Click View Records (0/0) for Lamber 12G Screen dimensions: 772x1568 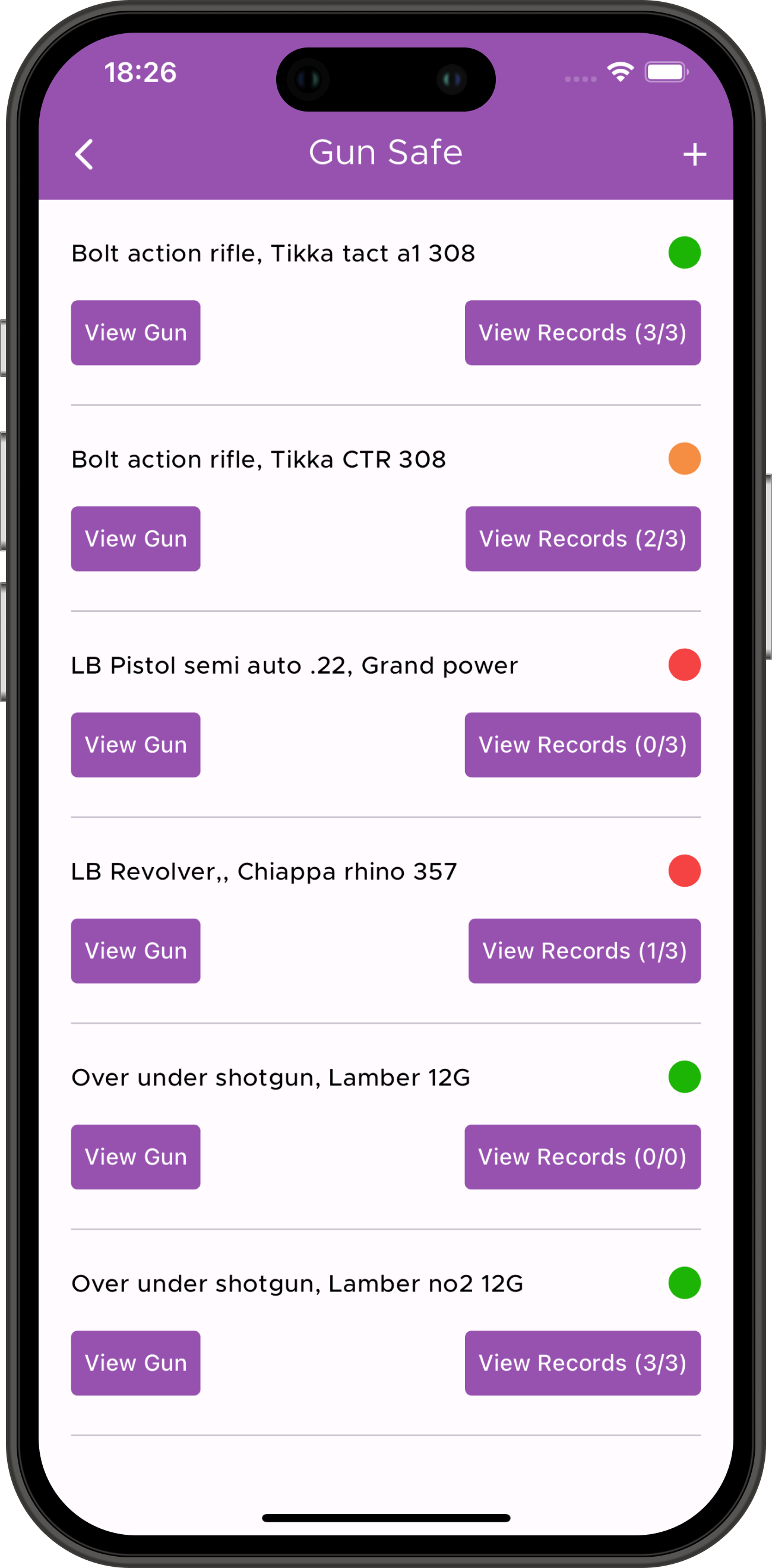click(582, 1157)
